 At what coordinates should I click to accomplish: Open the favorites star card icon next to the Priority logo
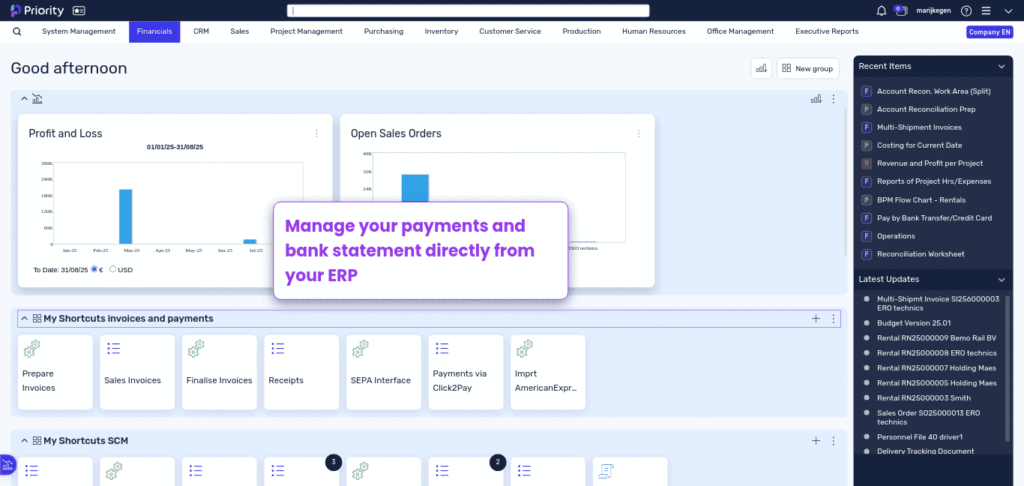[78, 10]
